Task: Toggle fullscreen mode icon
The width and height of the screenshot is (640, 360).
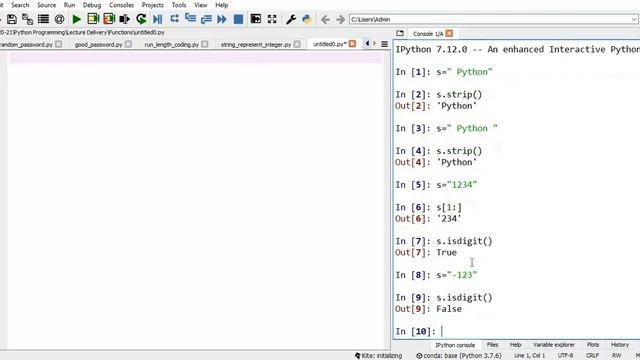Action: pyautogui.click(x=272, y=19)
